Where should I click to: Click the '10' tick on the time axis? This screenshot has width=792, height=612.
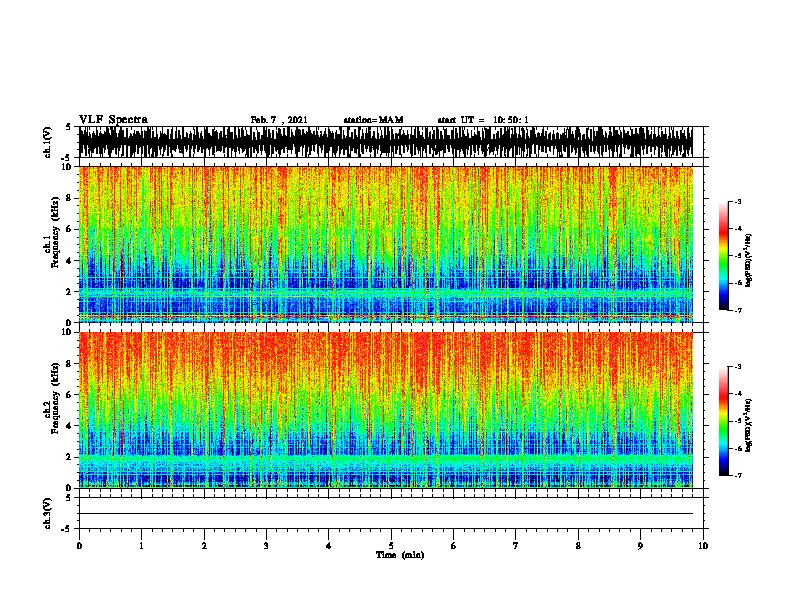[703, 546]
